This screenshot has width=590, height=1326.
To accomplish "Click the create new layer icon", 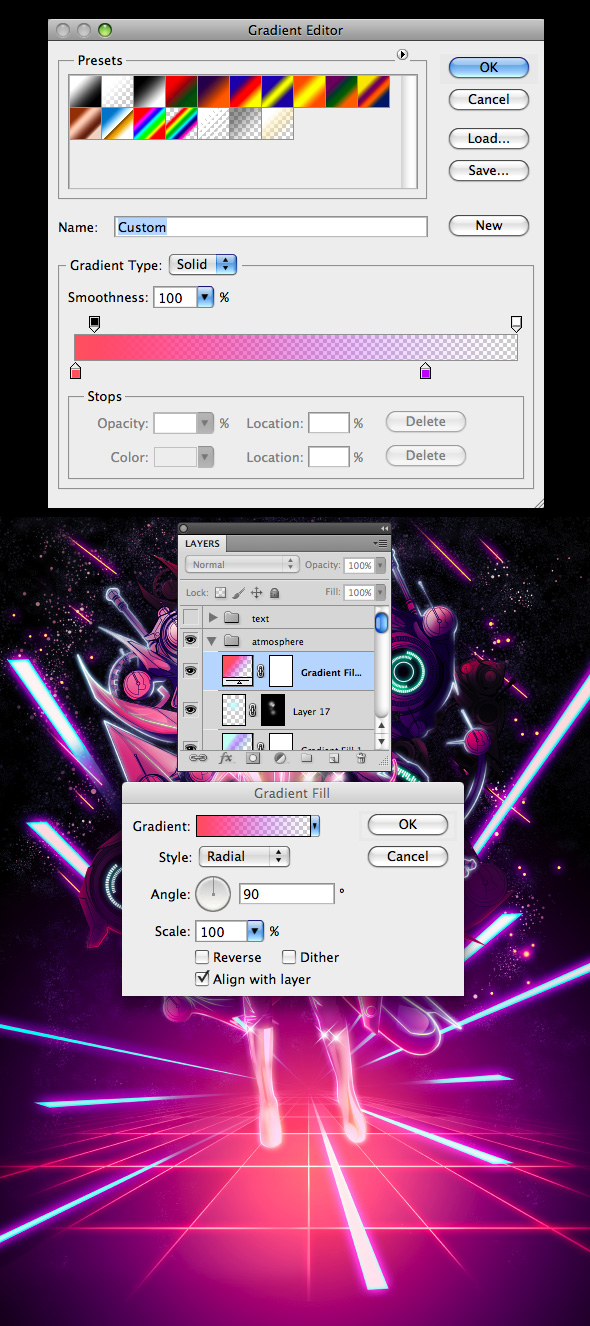I will [x=333, y=759].
